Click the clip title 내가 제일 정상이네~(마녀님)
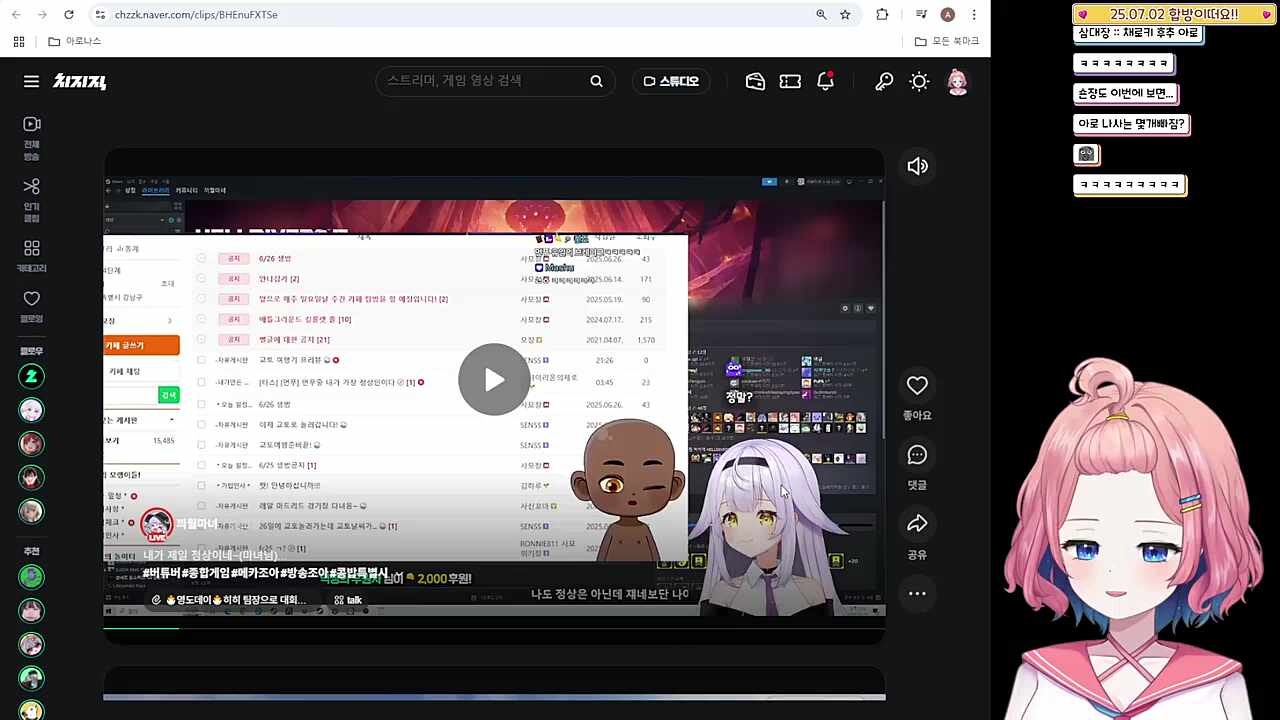This screenshot has height=720, width=1280. [210, 555]
